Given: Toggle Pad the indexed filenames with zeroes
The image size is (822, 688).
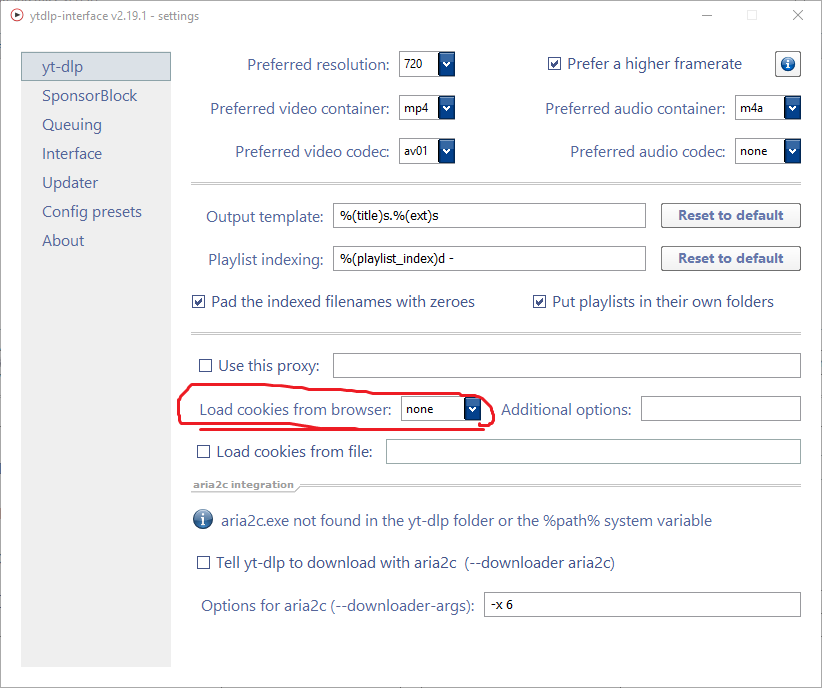Looking at the screenshot, I should coord(198,302).
